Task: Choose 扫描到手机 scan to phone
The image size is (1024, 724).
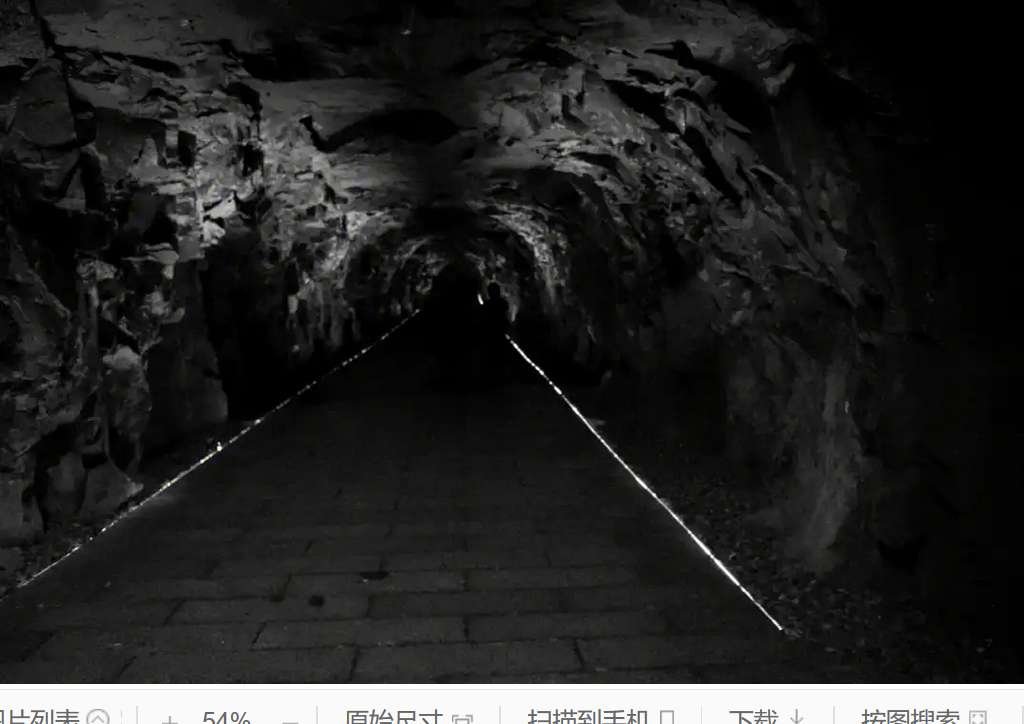Action: (x=588, y=718)
